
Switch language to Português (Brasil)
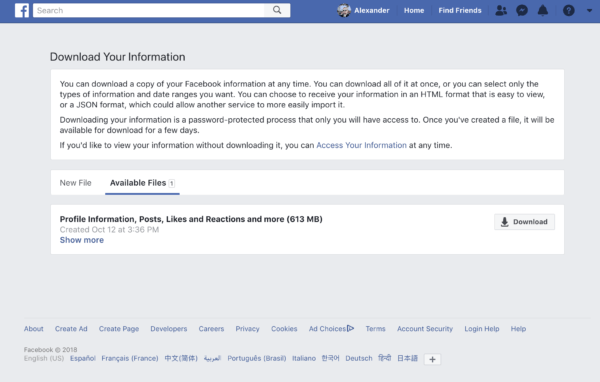pyautogui.click(x=257, y=359)
